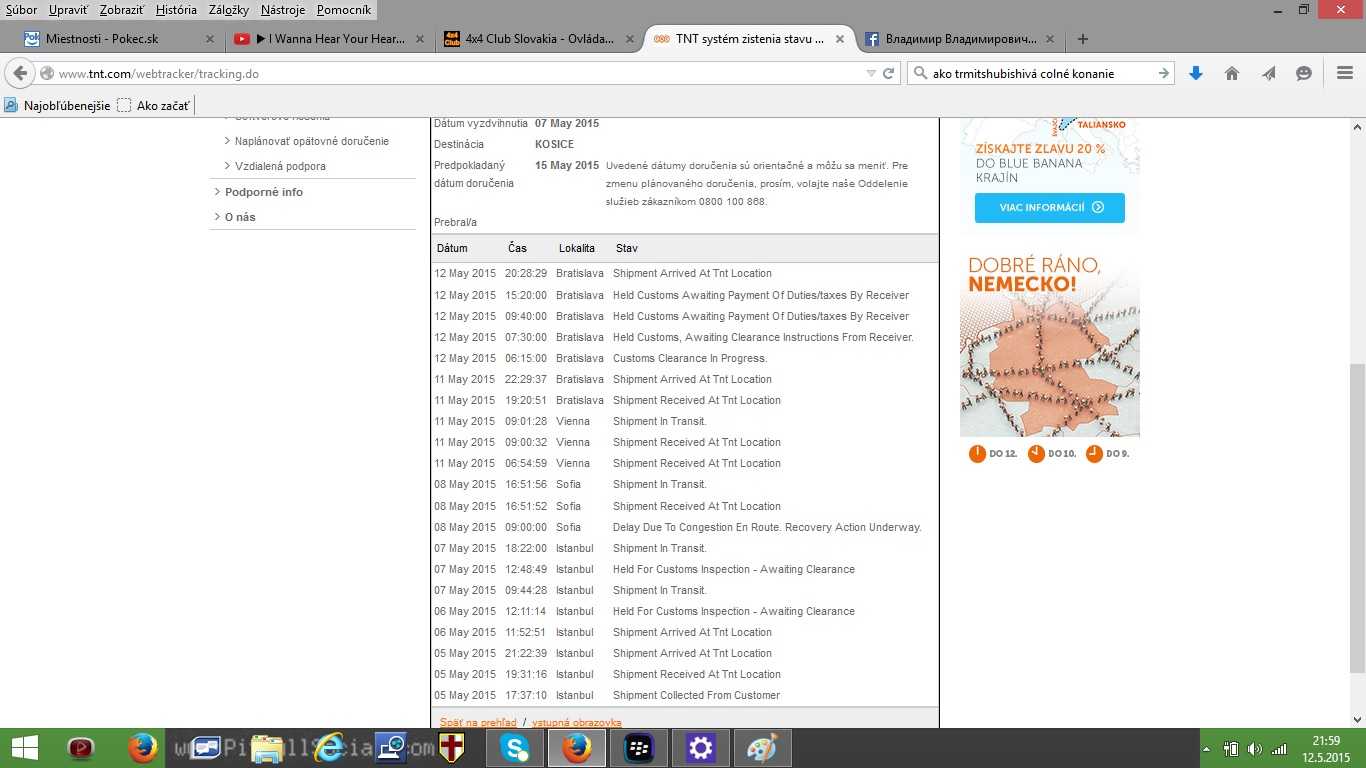
Task: Select the Customs Clearance In Progress row
Action: point(685,358)
